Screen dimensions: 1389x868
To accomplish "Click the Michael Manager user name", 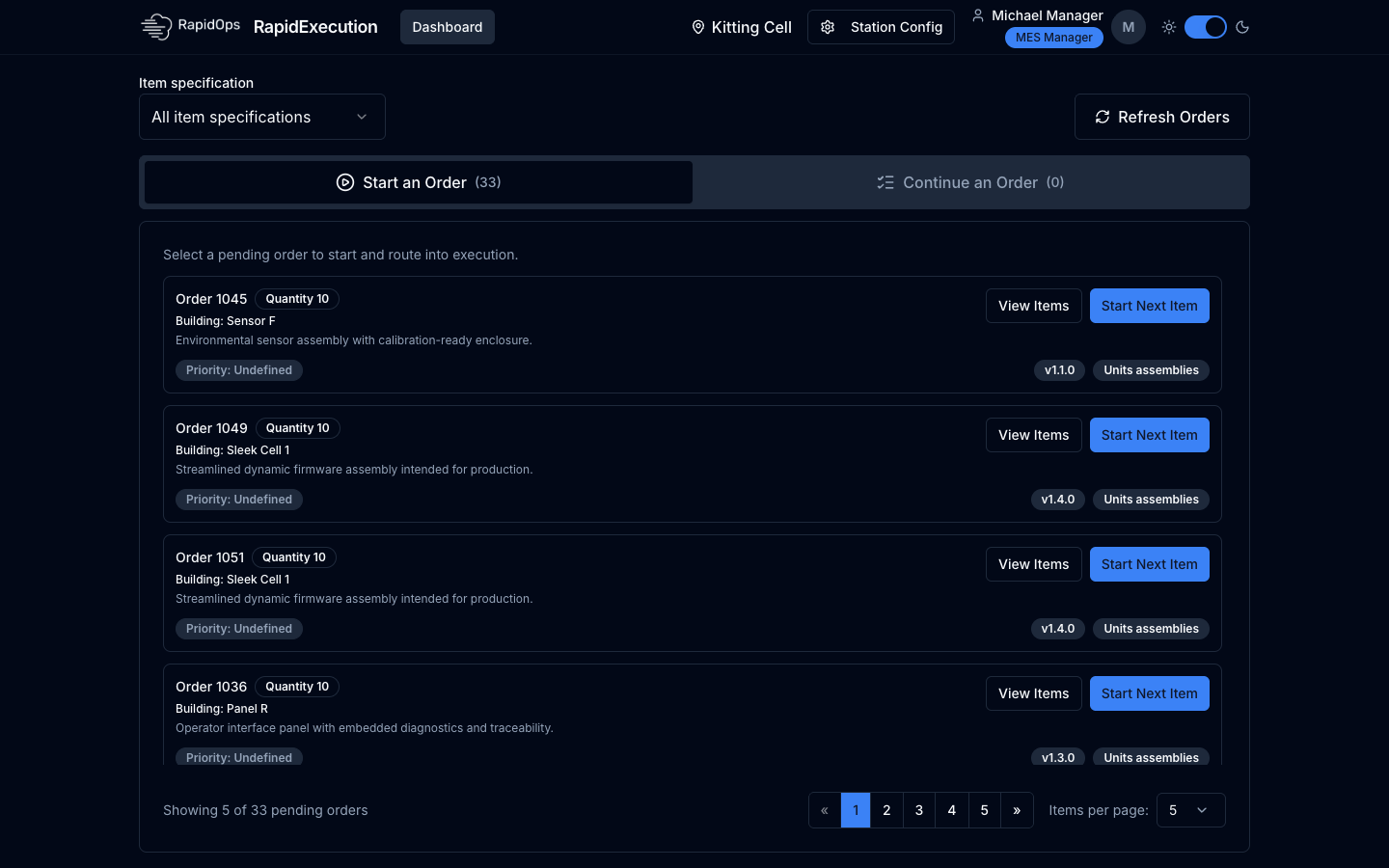I will point(1048,15).
